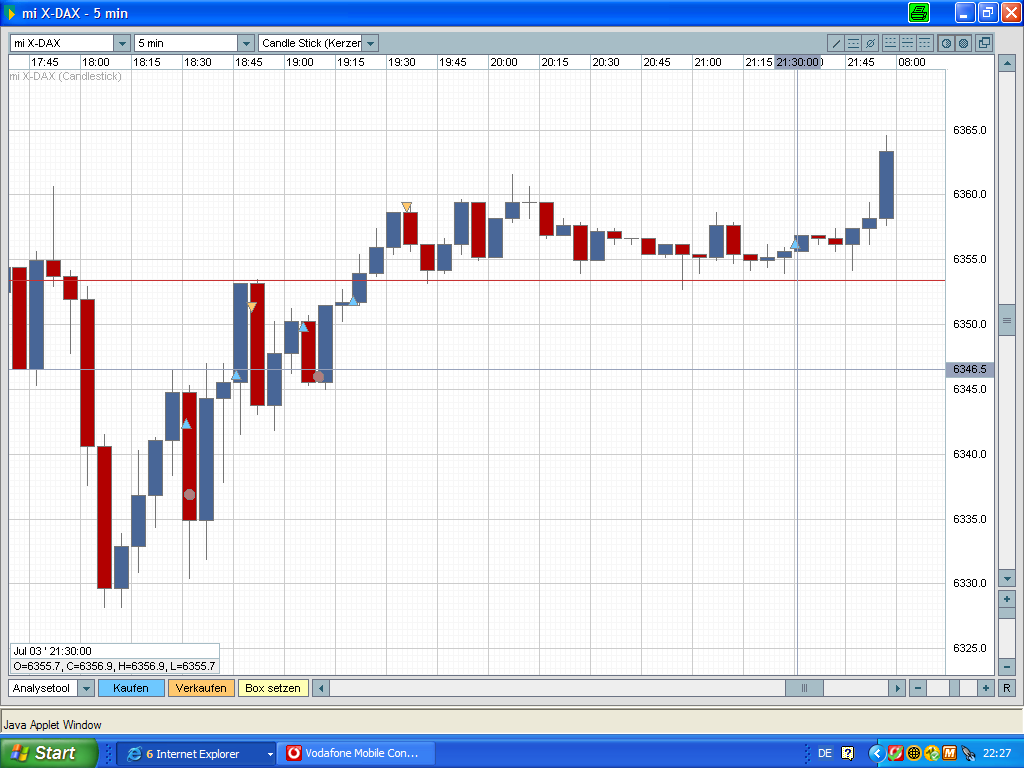Click the tall blue candle at 21:45
Screen dimensions: 1024x768
coord(886,185)
